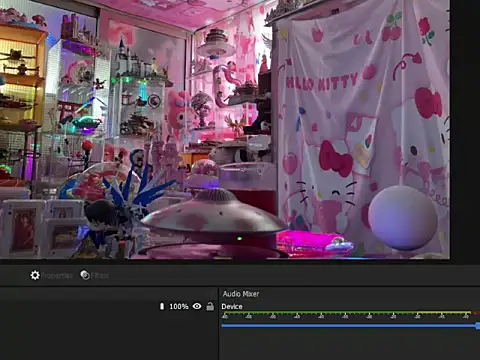This screenshot has height=360, width=480.
Task: Open source Properties with the gear button
Action: coord(51,275)
